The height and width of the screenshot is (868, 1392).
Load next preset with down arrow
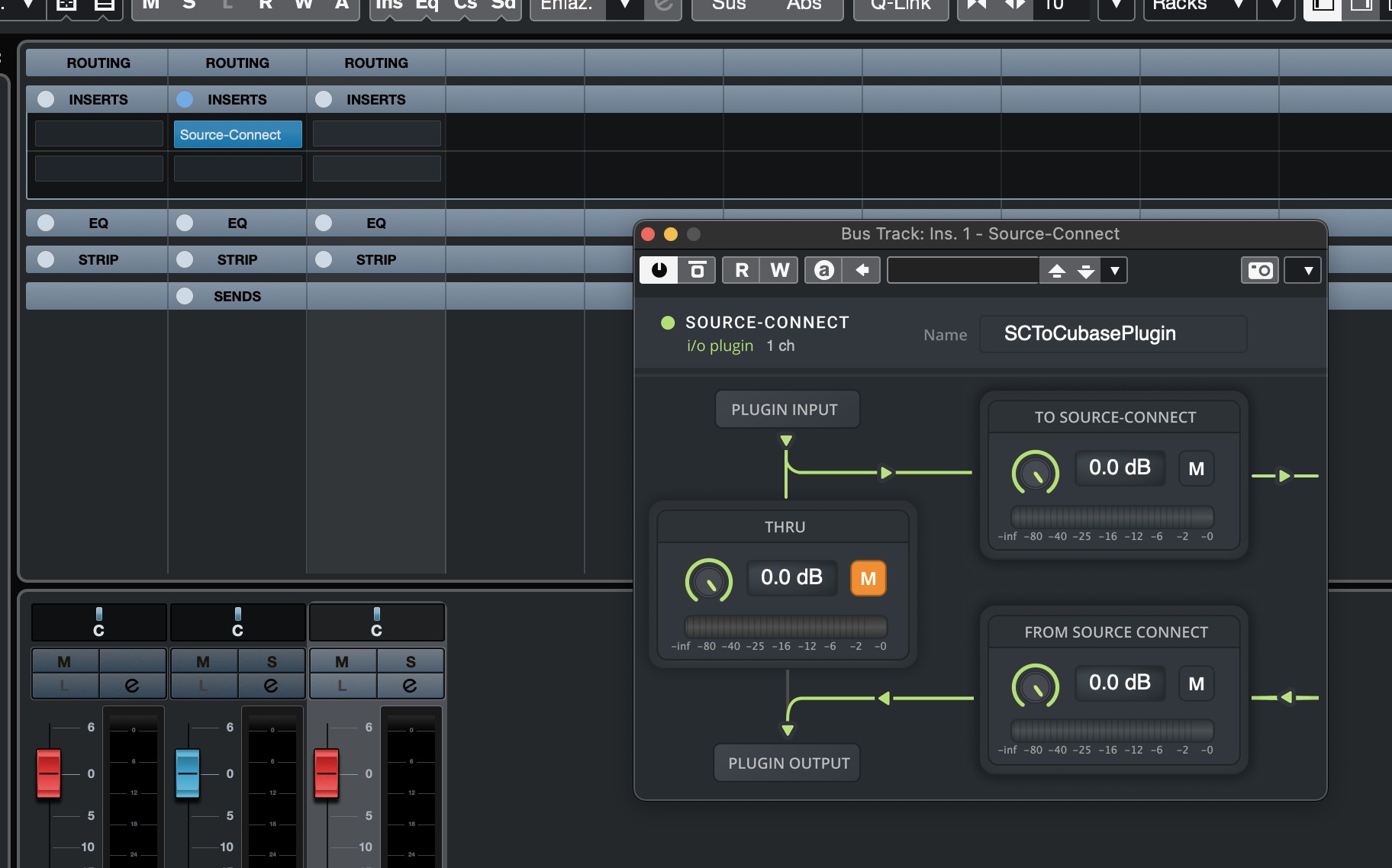1086,271
